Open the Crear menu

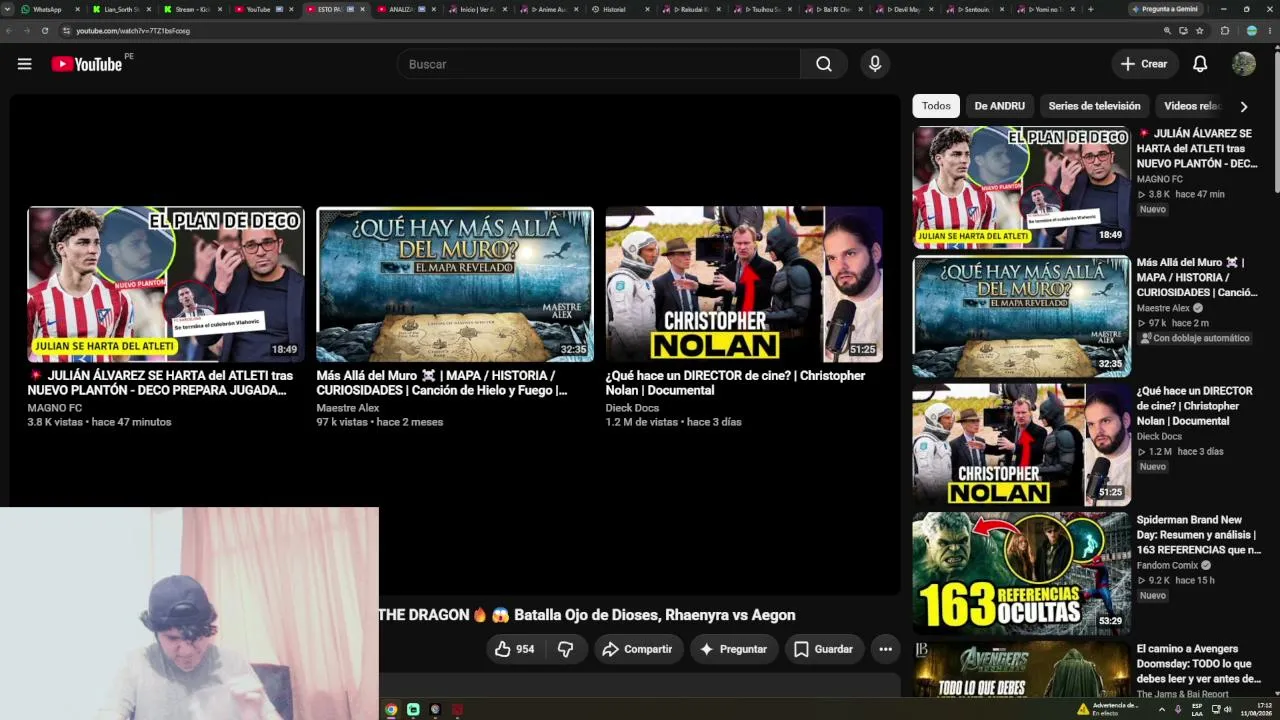coord(1144,64)
